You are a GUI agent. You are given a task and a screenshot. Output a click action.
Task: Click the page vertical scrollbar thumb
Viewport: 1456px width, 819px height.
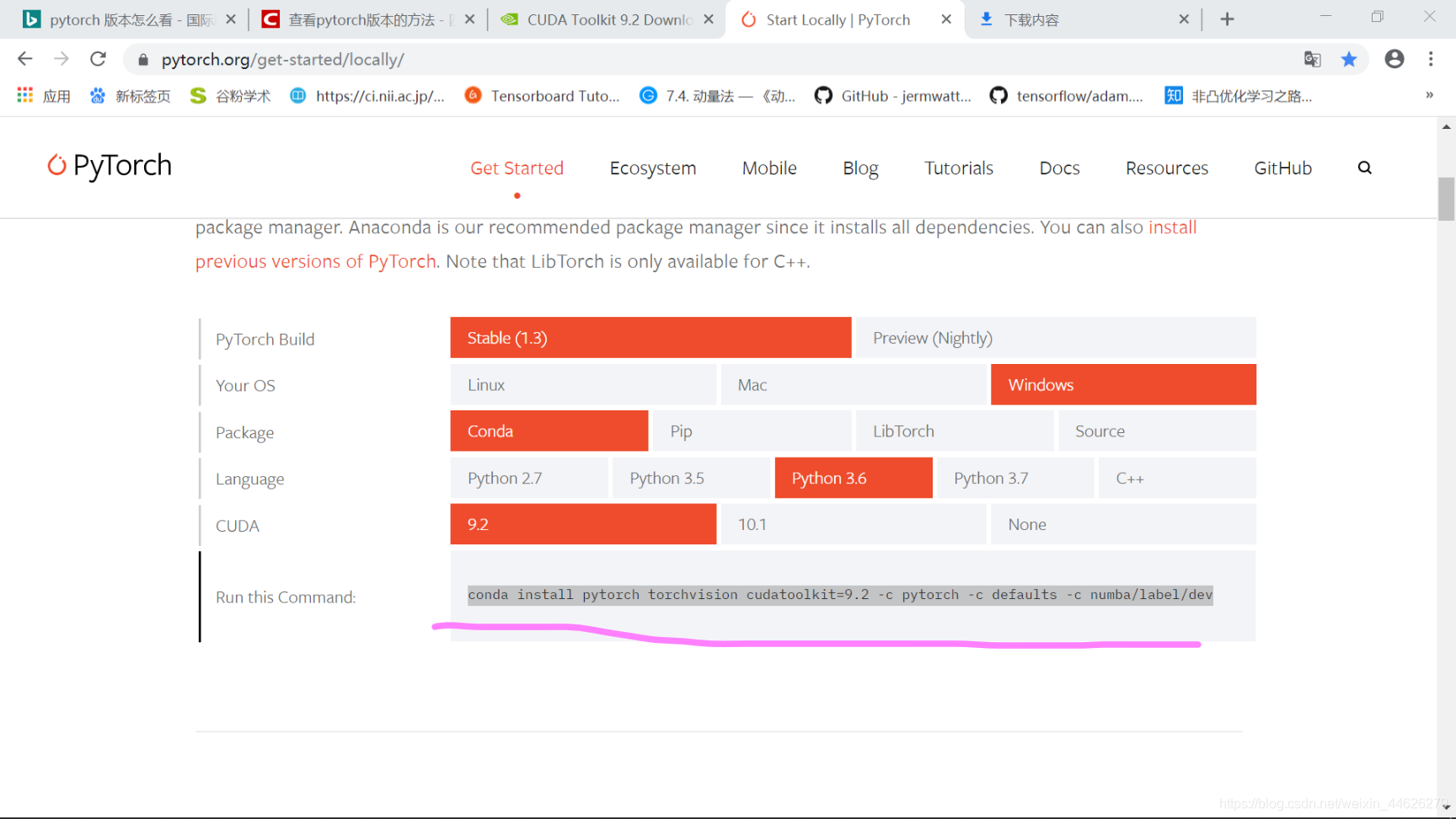pos(1446,199)
